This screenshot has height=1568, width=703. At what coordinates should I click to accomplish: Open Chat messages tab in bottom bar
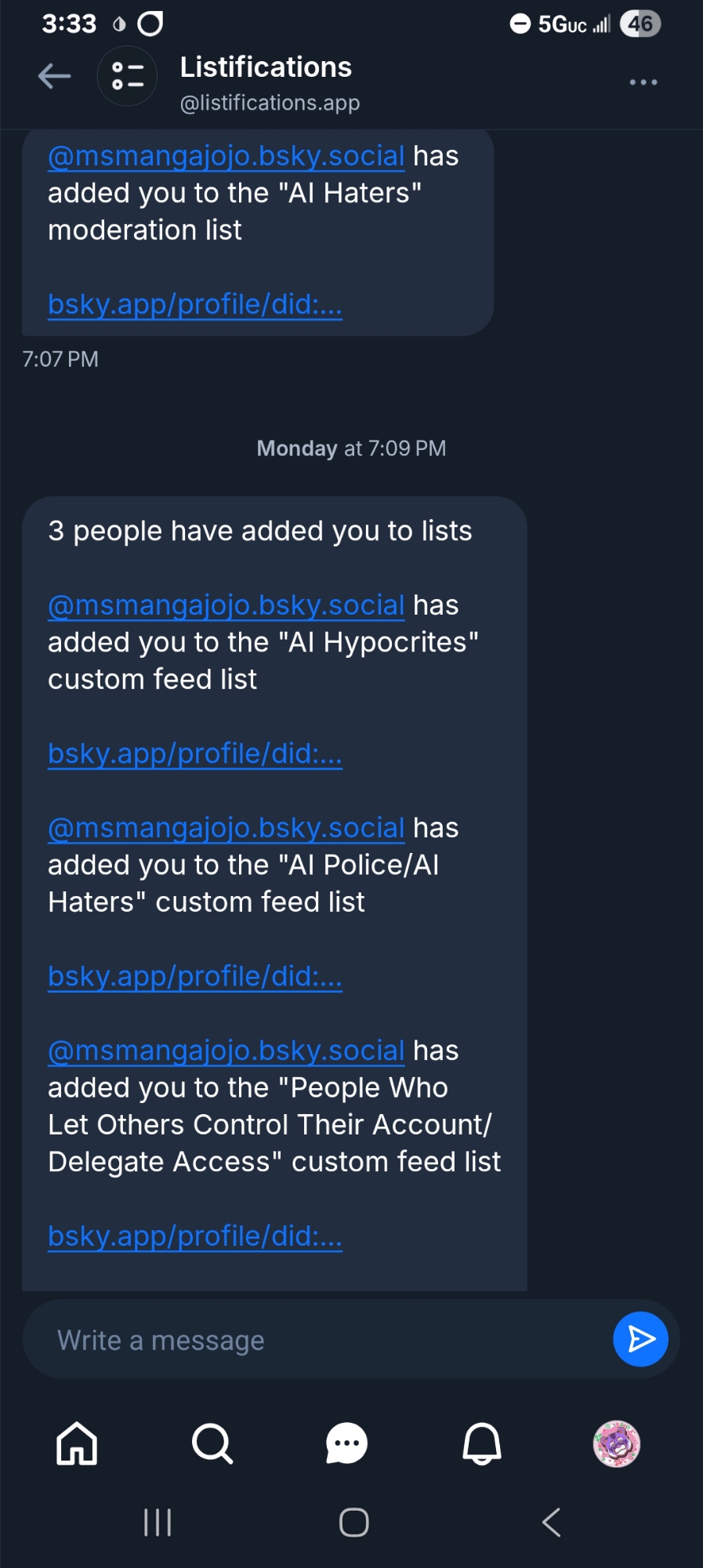coord(346,1443)
